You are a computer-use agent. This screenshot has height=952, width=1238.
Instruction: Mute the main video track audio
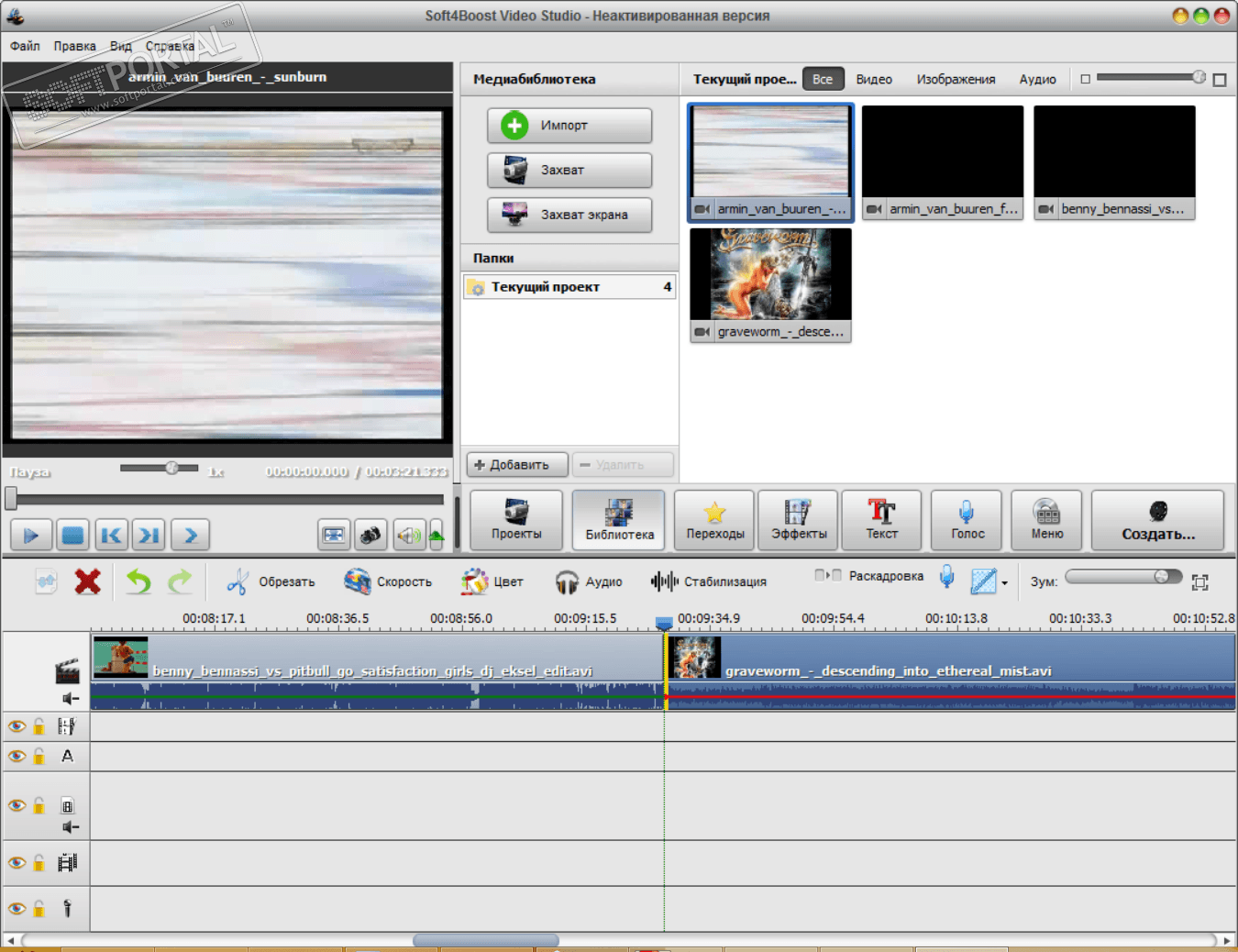point(71,699)
